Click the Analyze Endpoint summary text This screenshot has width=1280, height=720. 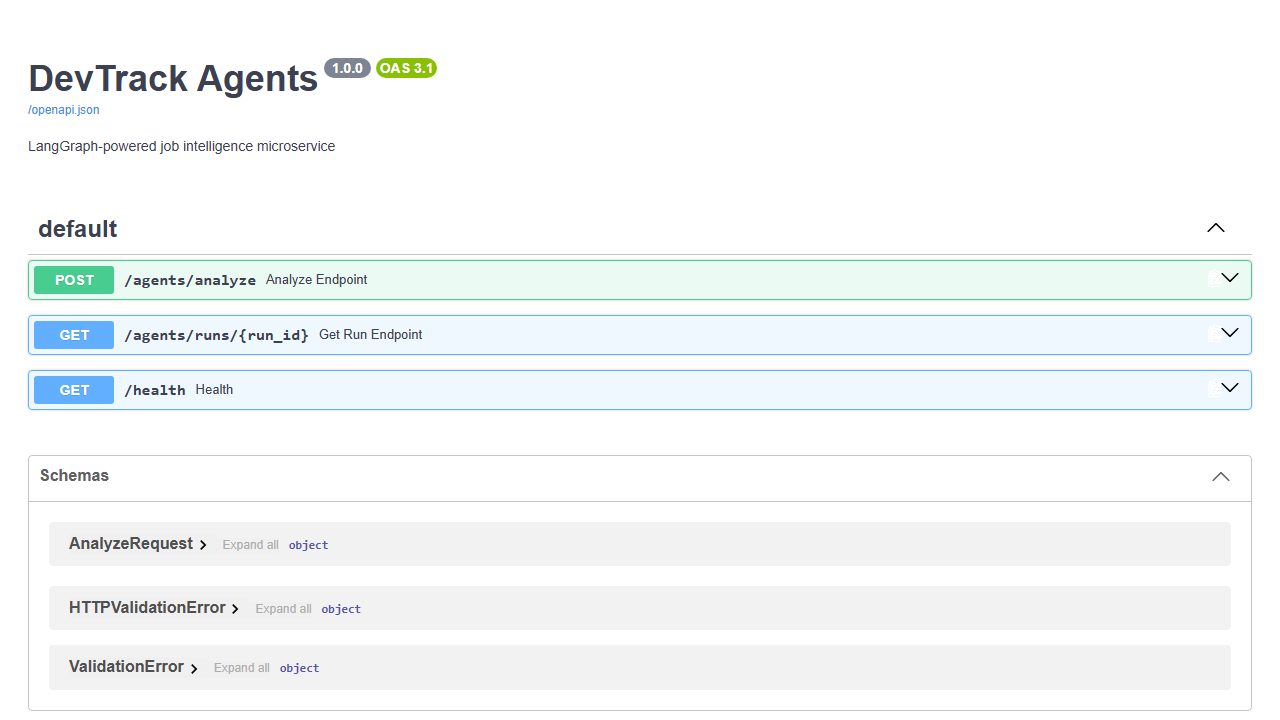pyautogui.click(x=316, y=280)
